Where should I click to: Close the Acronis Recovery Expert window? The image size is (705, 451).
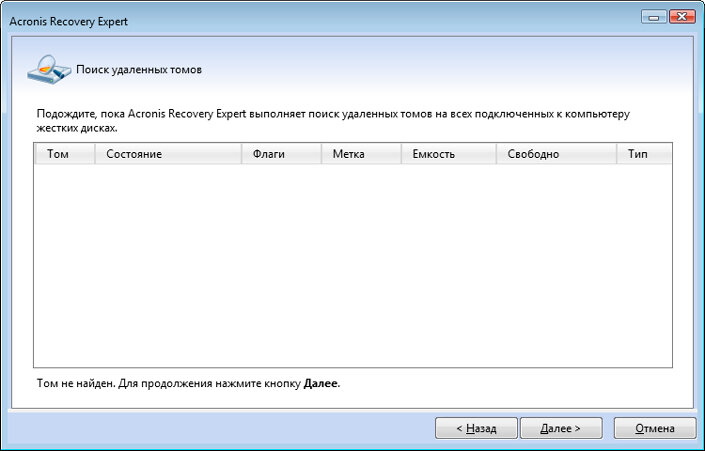(x=682, y=18)
